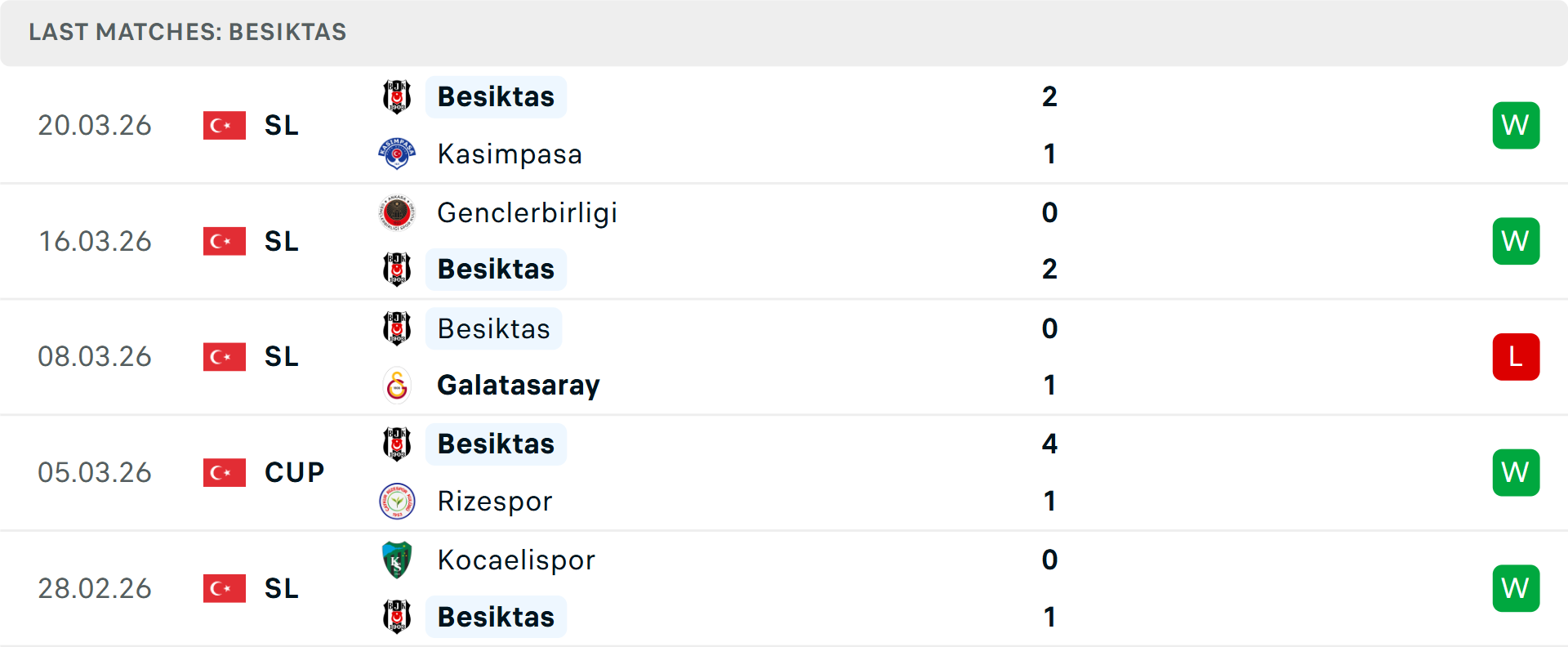Open the Galatasaray team link
Image resolution: width=1568 pixels, height=647 pixels.
click(519, 385)
